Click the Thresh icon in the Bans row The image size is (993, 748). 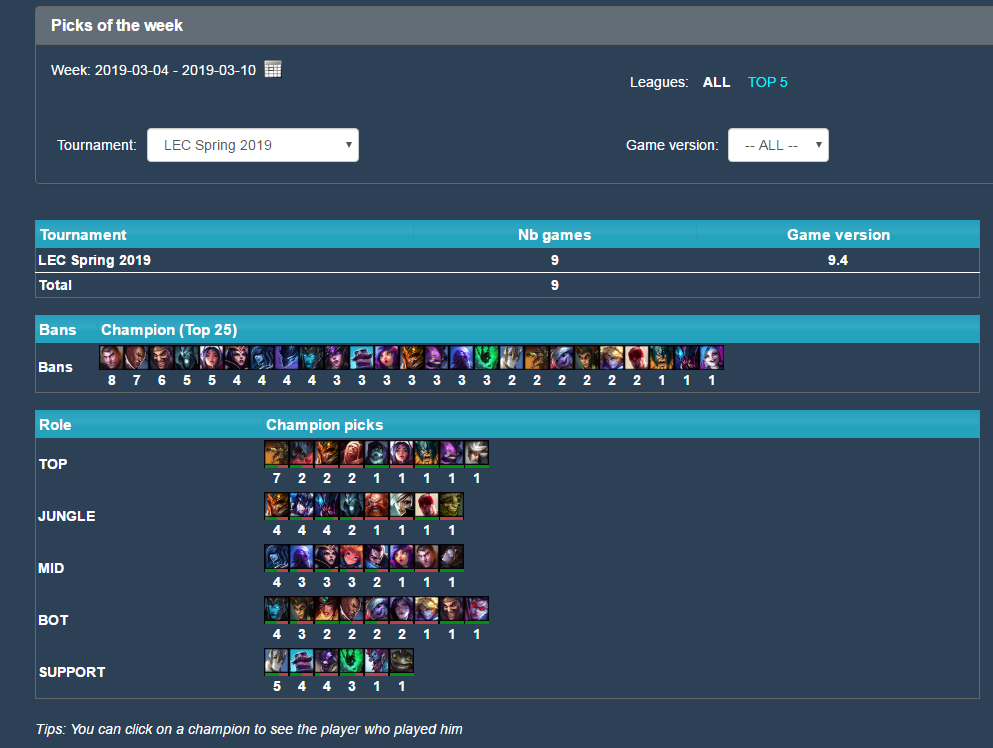[x=486, y=358]
